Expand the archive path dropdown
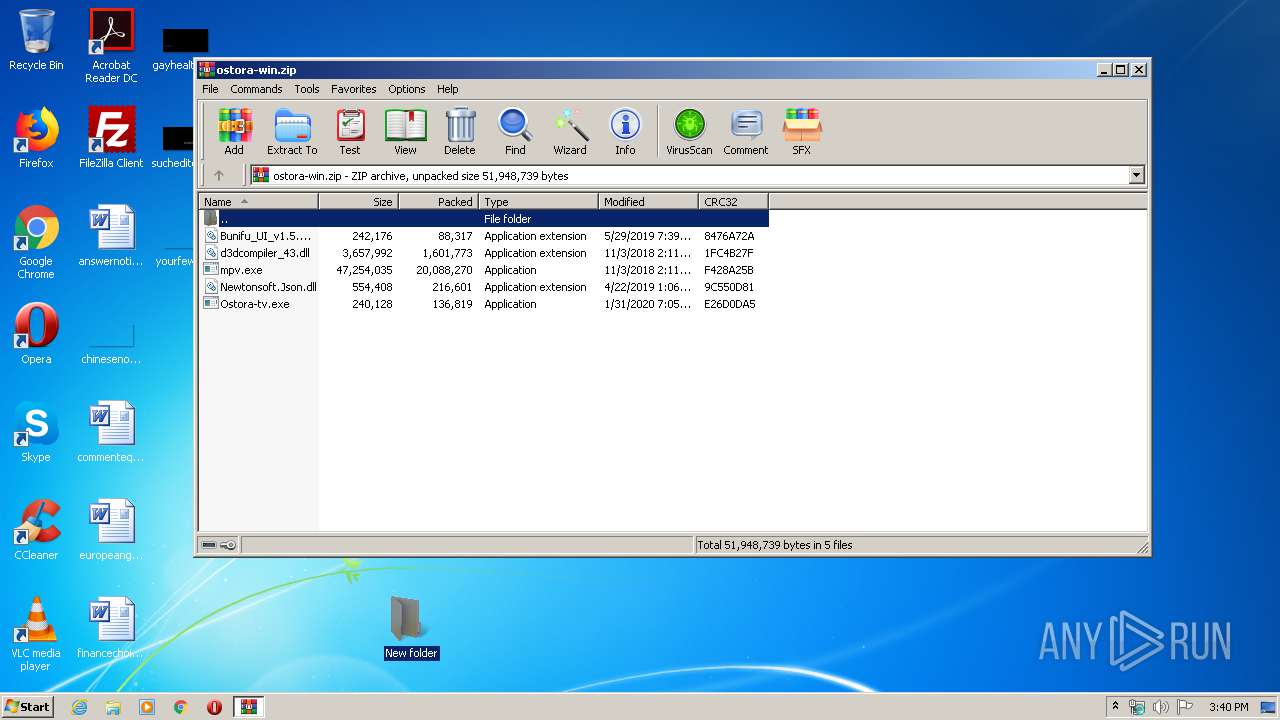Viewport: 1280px width, 720px height. click(x=1136, y=175)
